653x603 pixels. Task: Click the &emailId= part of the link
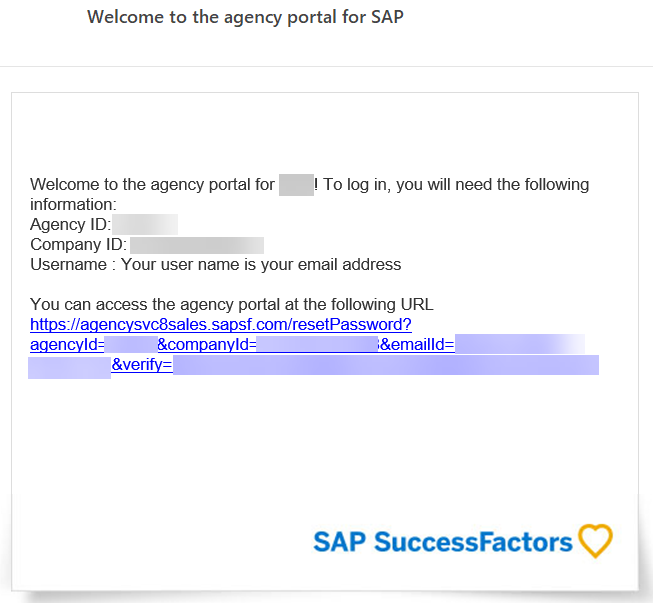(x=417, y=345)
